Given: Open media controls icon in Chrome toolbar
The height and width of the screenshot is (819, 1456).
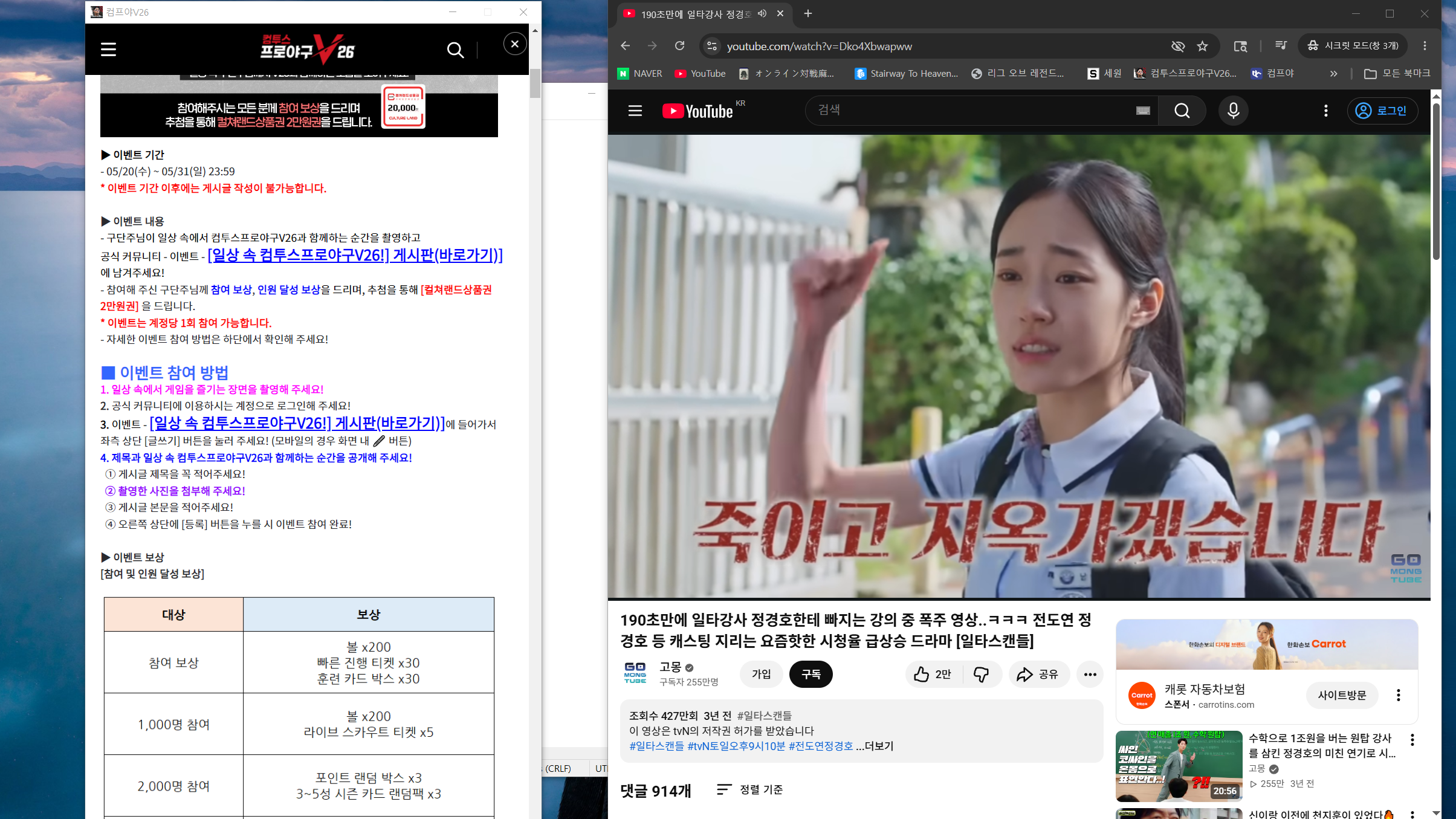Looking at the screenshot, I should coord(1280,45).
